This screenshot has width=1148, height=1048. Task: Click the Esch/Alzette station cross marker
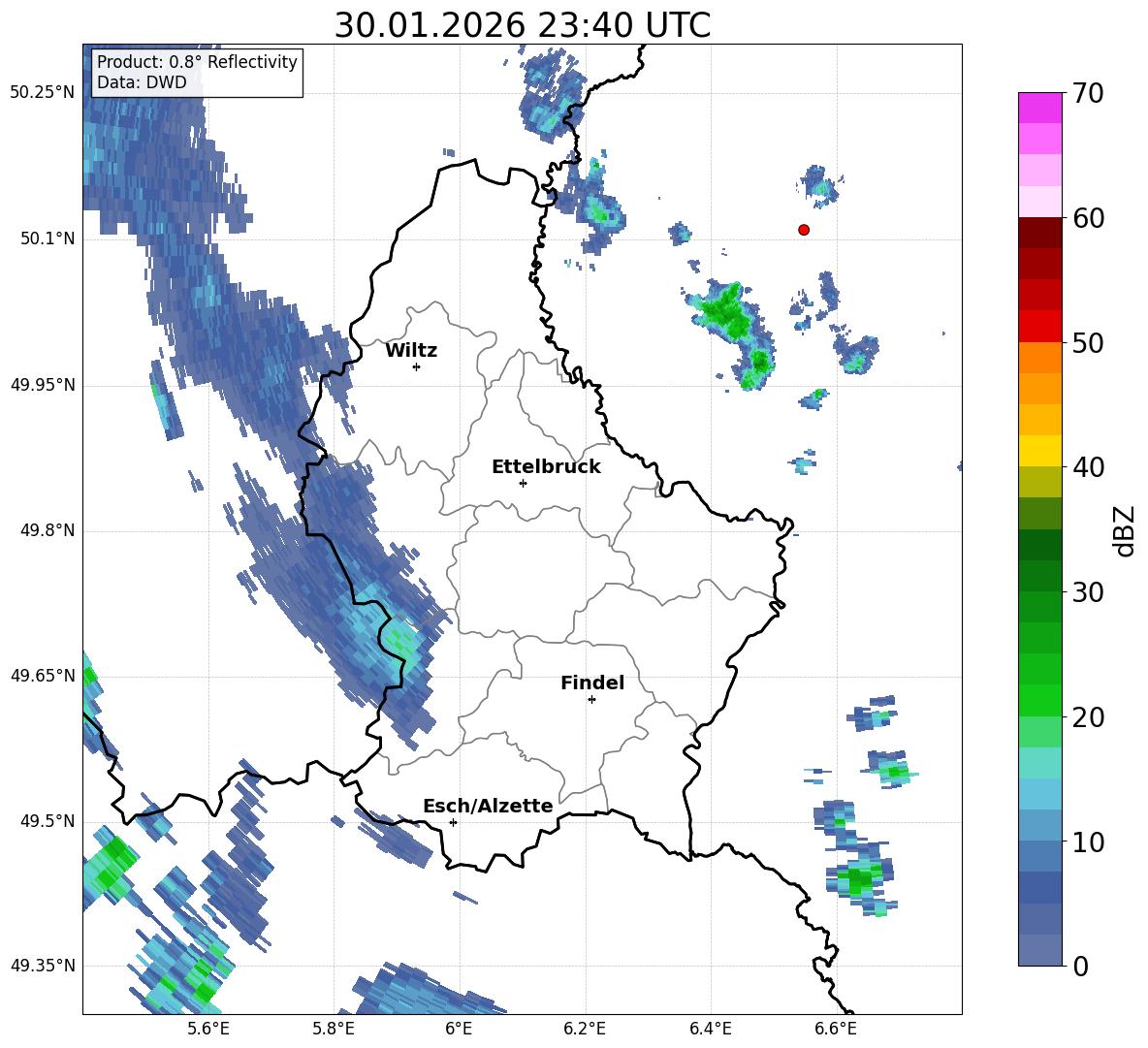tap(453, 822)
